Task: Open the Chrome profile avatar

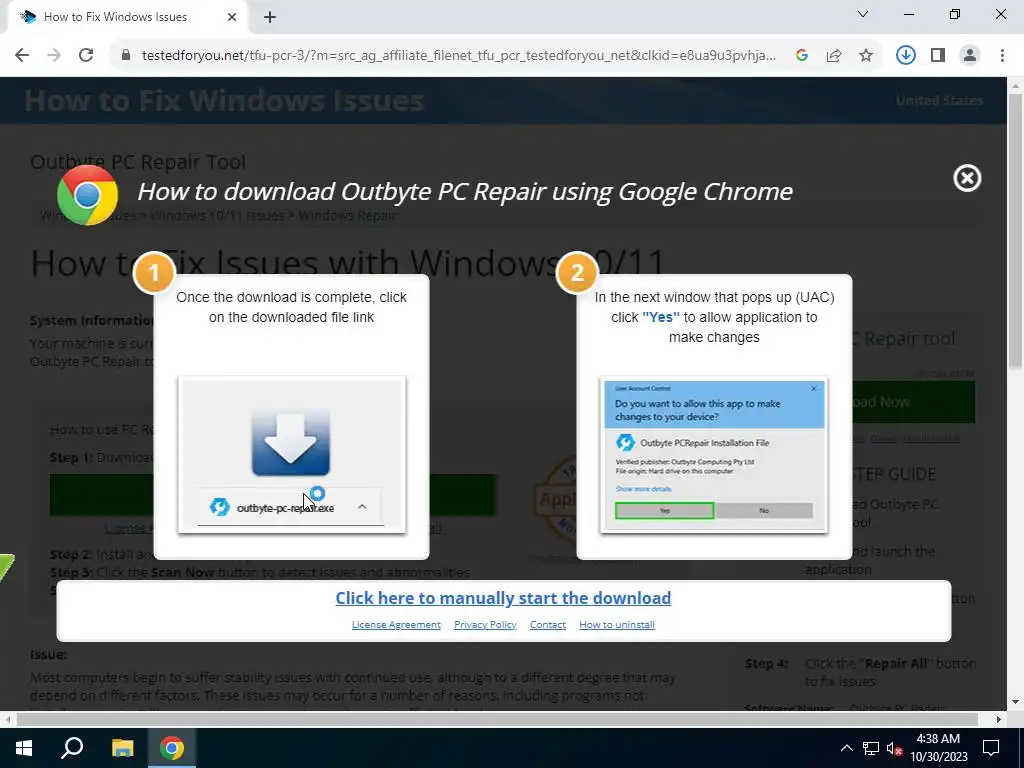Action: (970, 56)
